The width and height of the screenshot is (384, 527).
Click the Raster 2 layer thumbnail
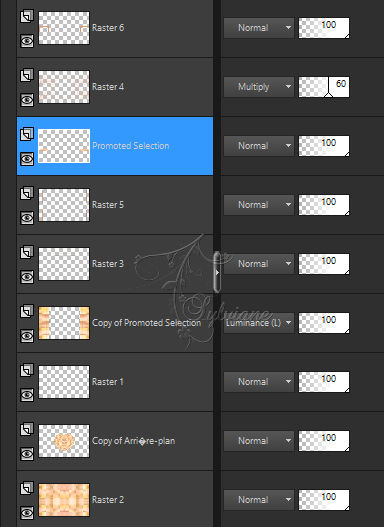[64, 500]
